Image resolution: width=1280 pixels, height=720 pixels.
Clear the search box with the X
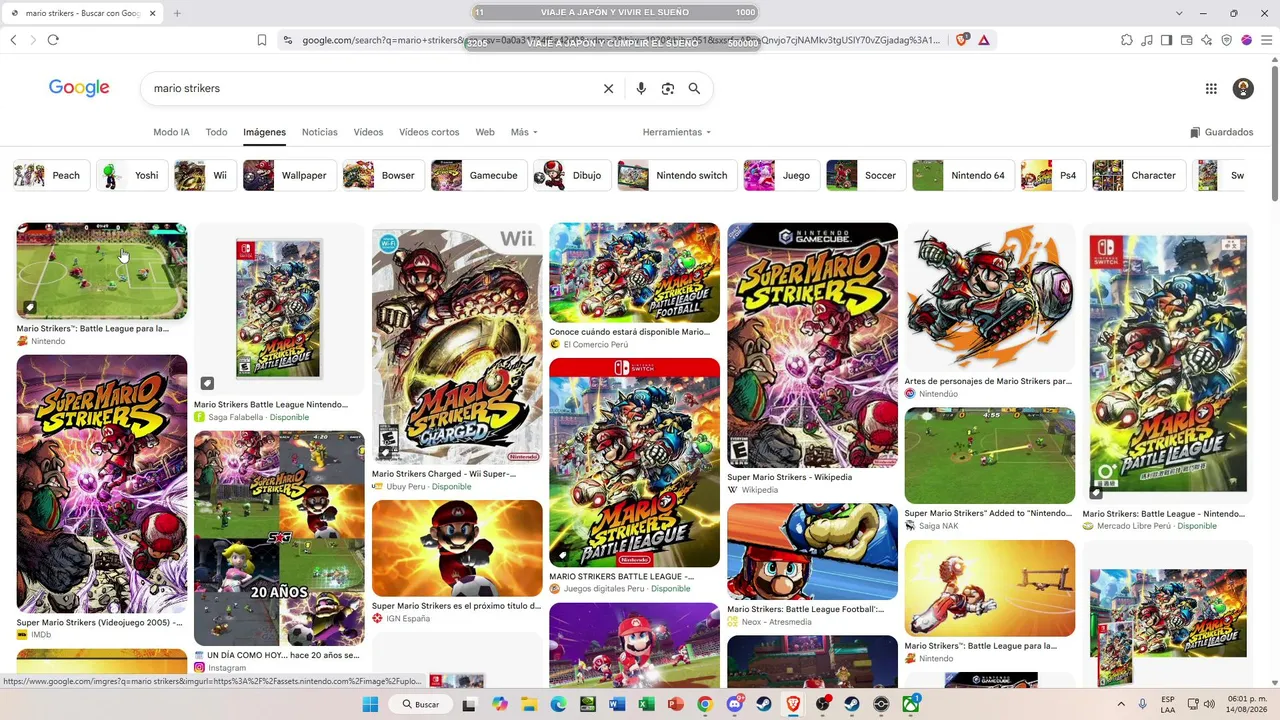point(608,89)
